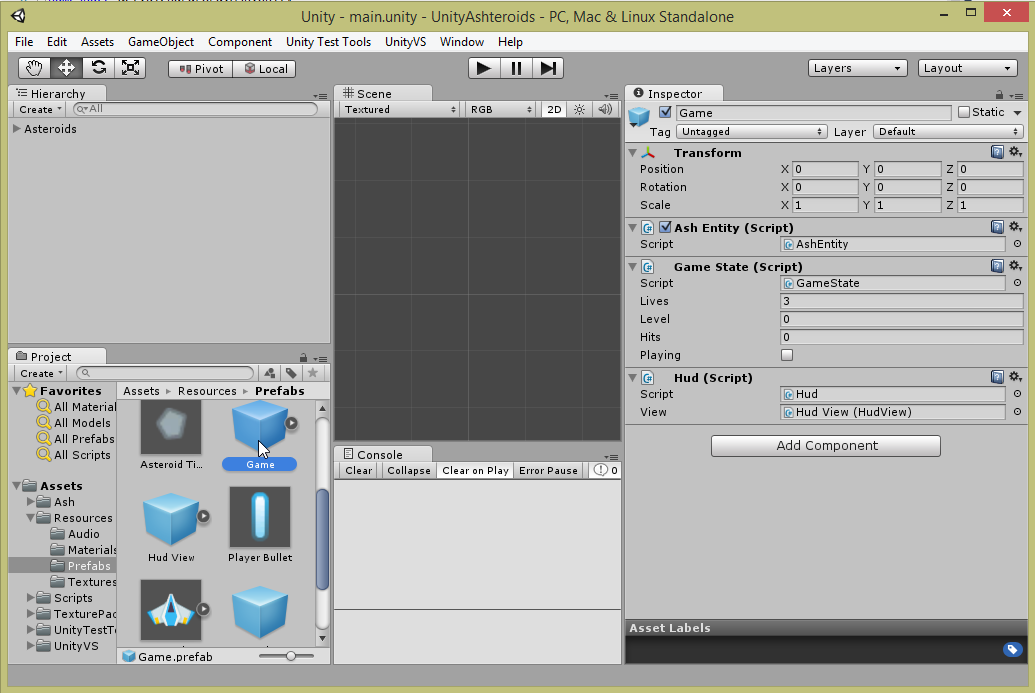This screenshot has width=1035, height=693.
Task: Disable the Ash Entity script checkbox
Action: point(665,228)
